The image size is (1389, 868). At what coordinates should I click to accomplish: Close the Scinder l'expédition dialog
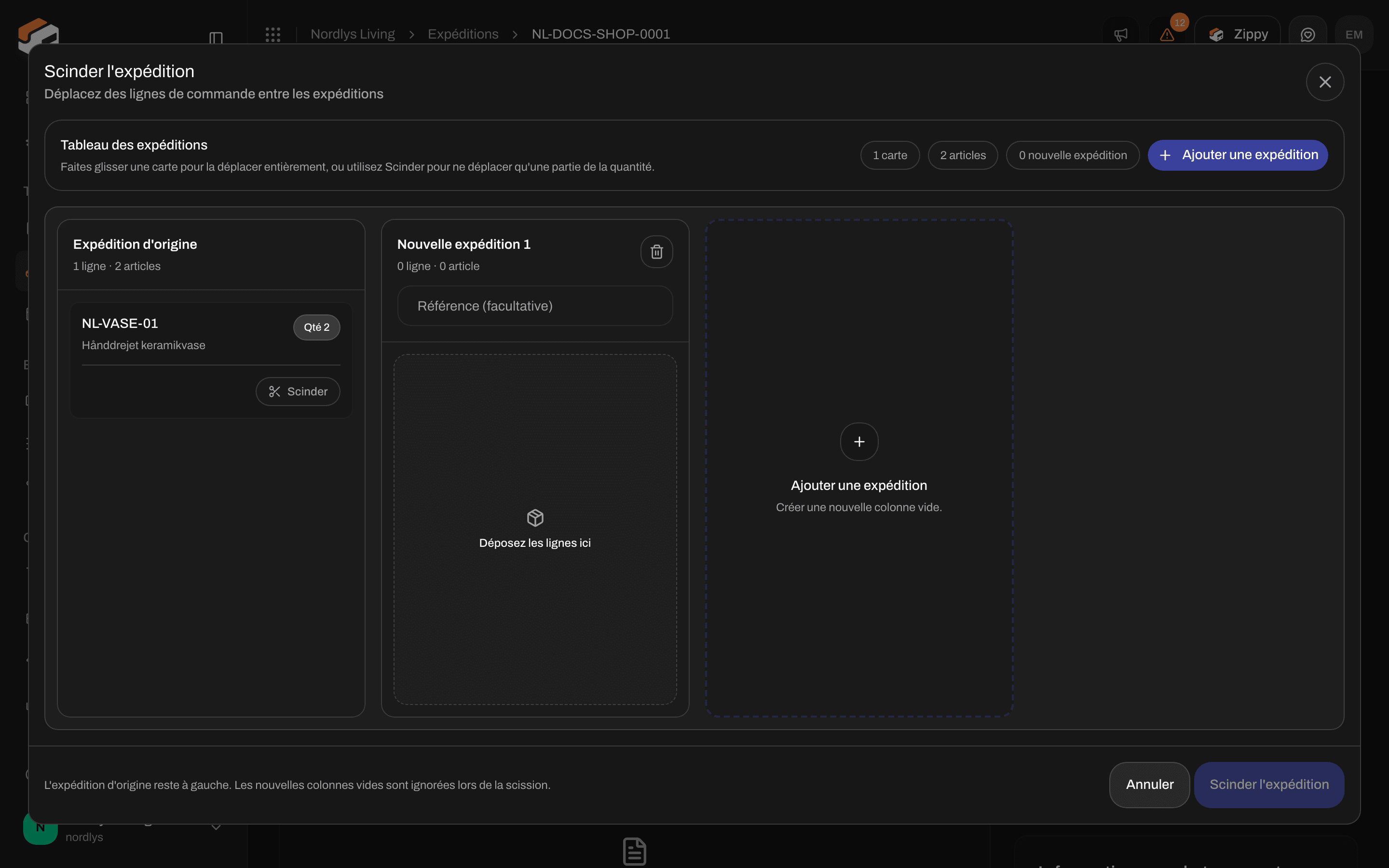tap(1325, 82)
